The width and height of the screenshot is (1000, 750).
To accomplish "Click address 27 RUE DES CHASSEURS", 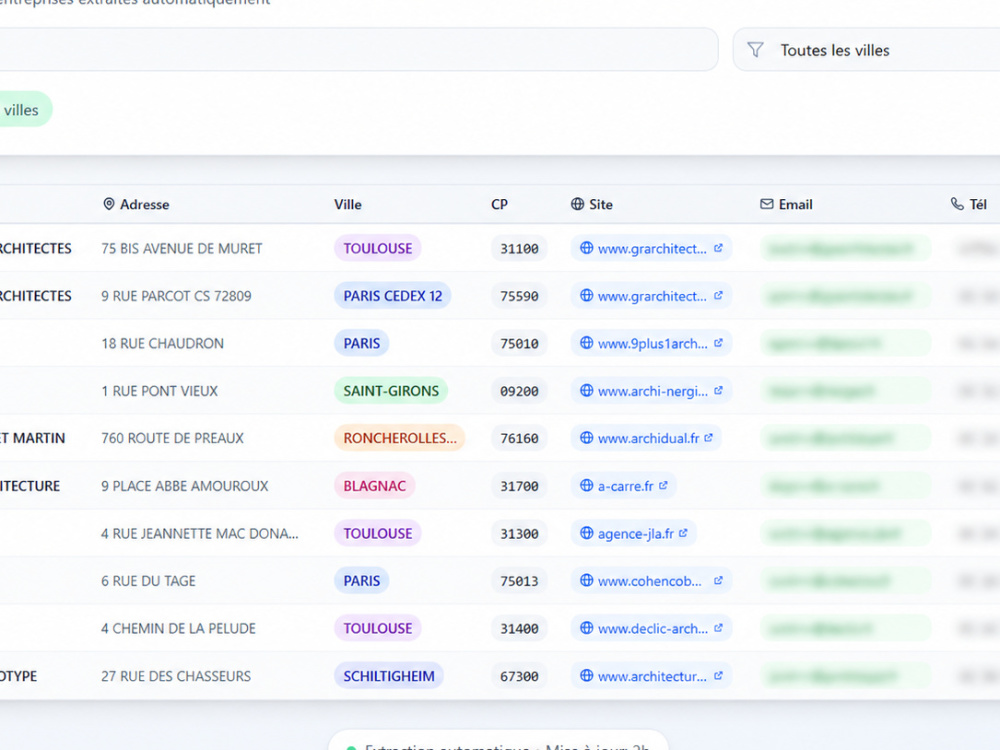I will point(176,676).
